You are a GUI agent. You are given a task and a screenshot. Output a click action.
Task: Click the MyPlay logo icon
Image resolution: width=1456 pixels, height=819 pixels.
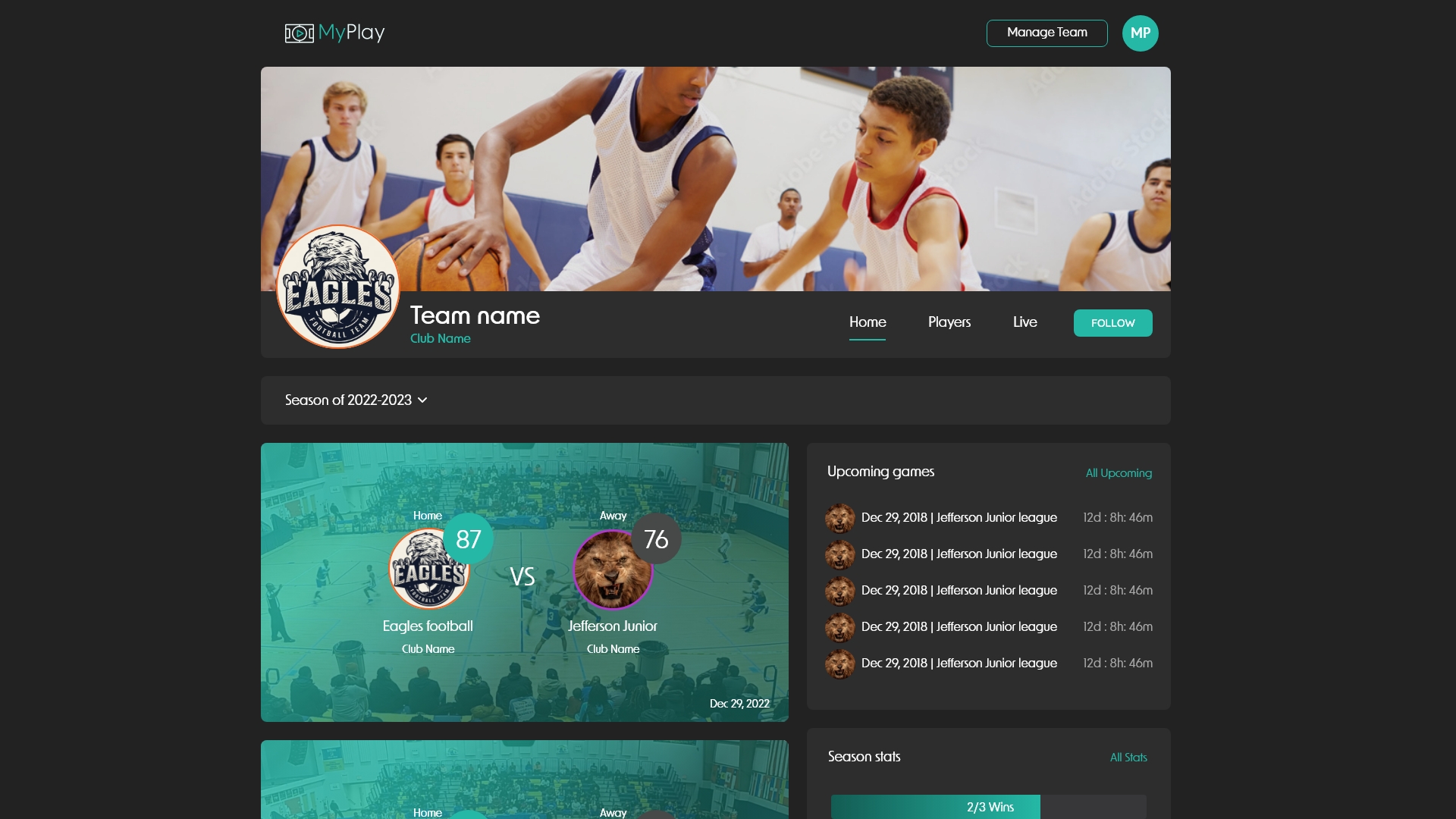point(299,33)
